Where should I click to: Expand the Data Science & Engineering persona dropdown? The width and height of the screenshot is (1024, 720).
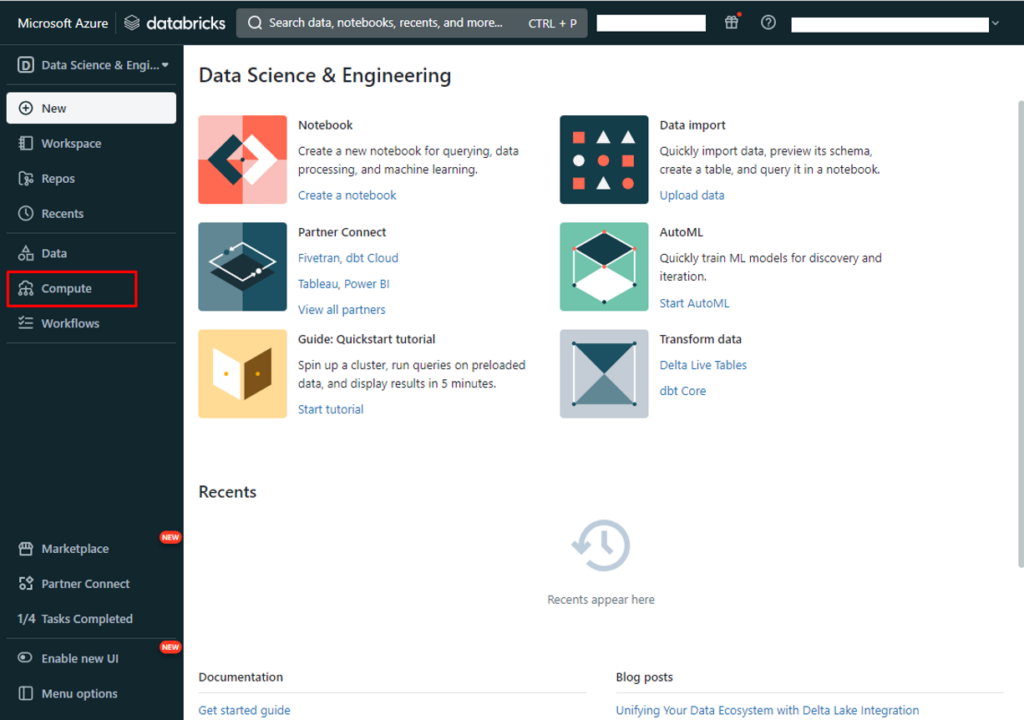(92, 66)
